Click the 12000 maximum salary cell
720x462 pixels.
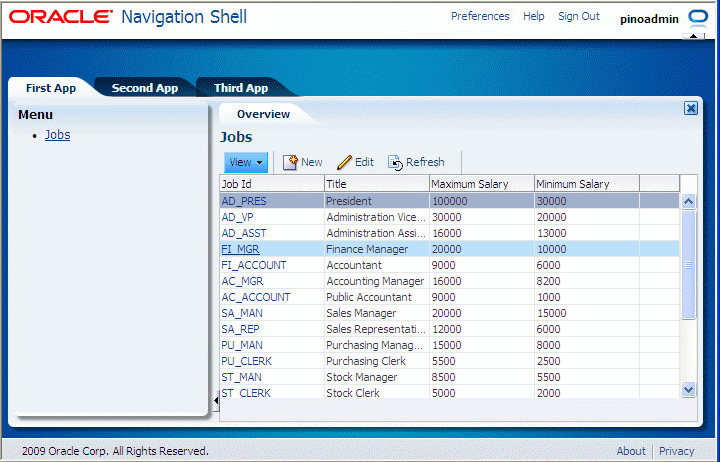(x=482, y=329)
